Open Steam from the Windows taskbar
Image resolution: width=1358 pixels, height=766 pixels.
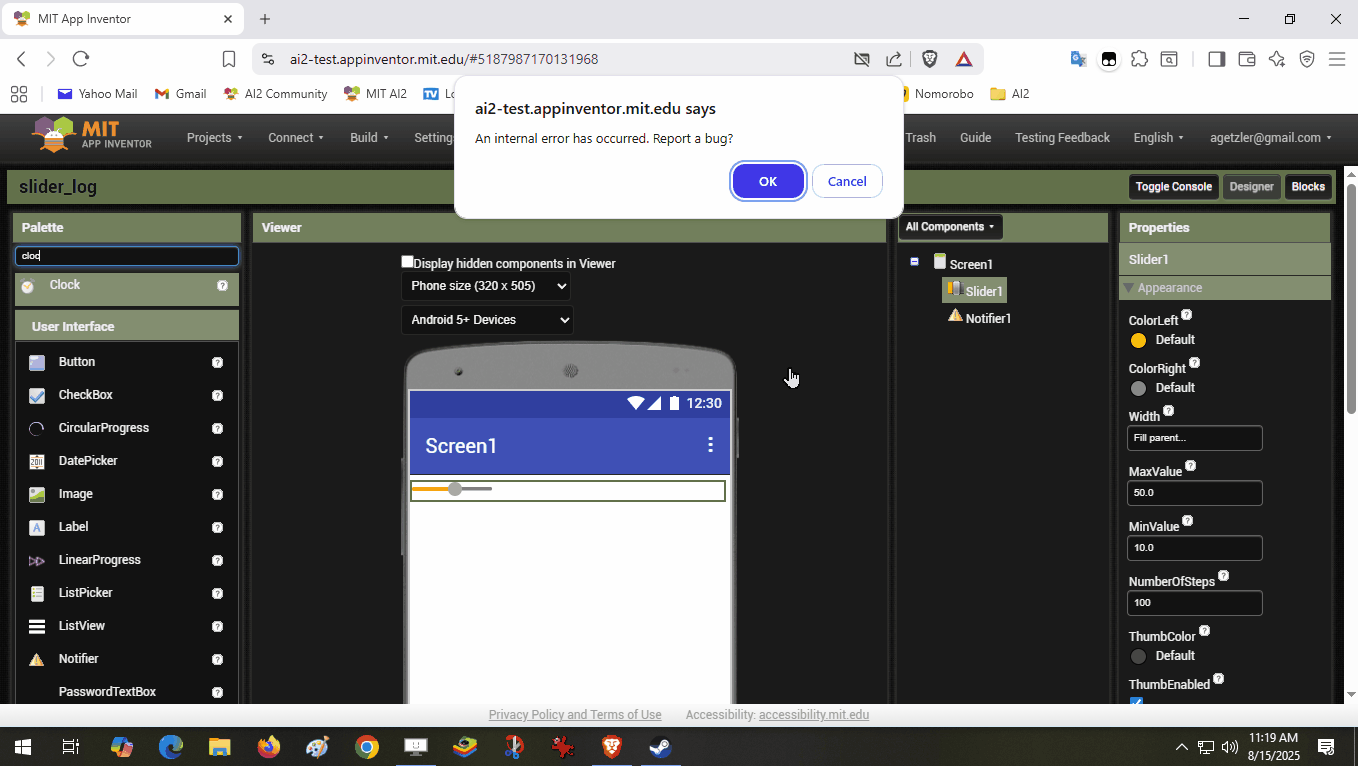pyautogui.click(x=660, y=747)
